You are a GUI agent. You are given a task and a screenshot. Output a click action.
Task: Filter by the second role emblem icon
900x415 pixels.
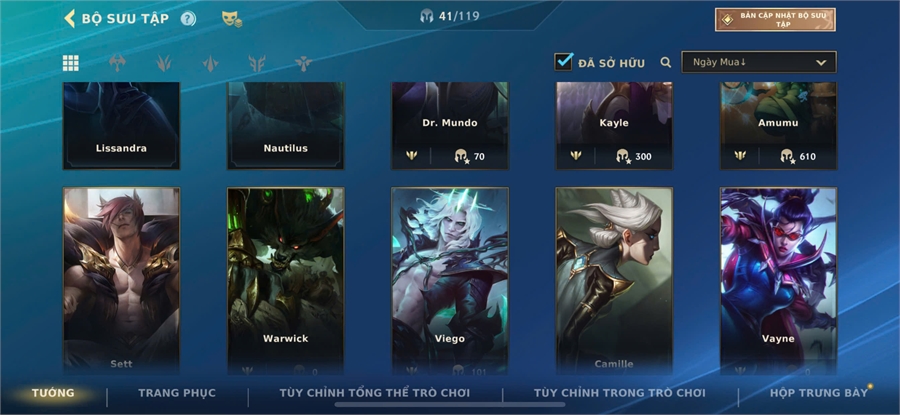click(164, 63)
